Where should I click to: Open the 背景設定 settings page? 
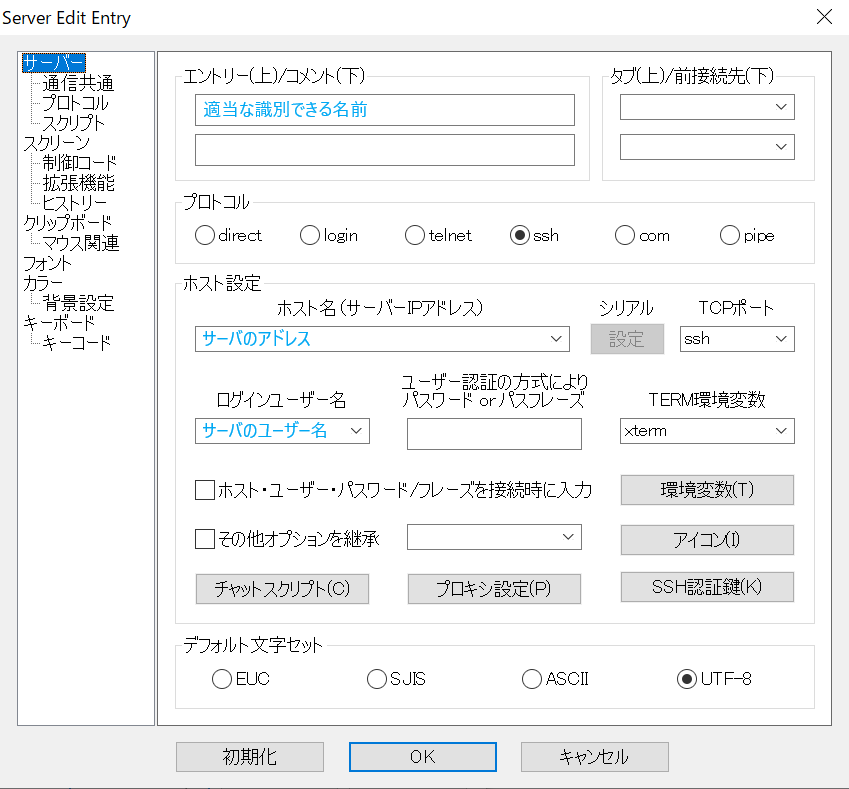click(x=80, y=303)
